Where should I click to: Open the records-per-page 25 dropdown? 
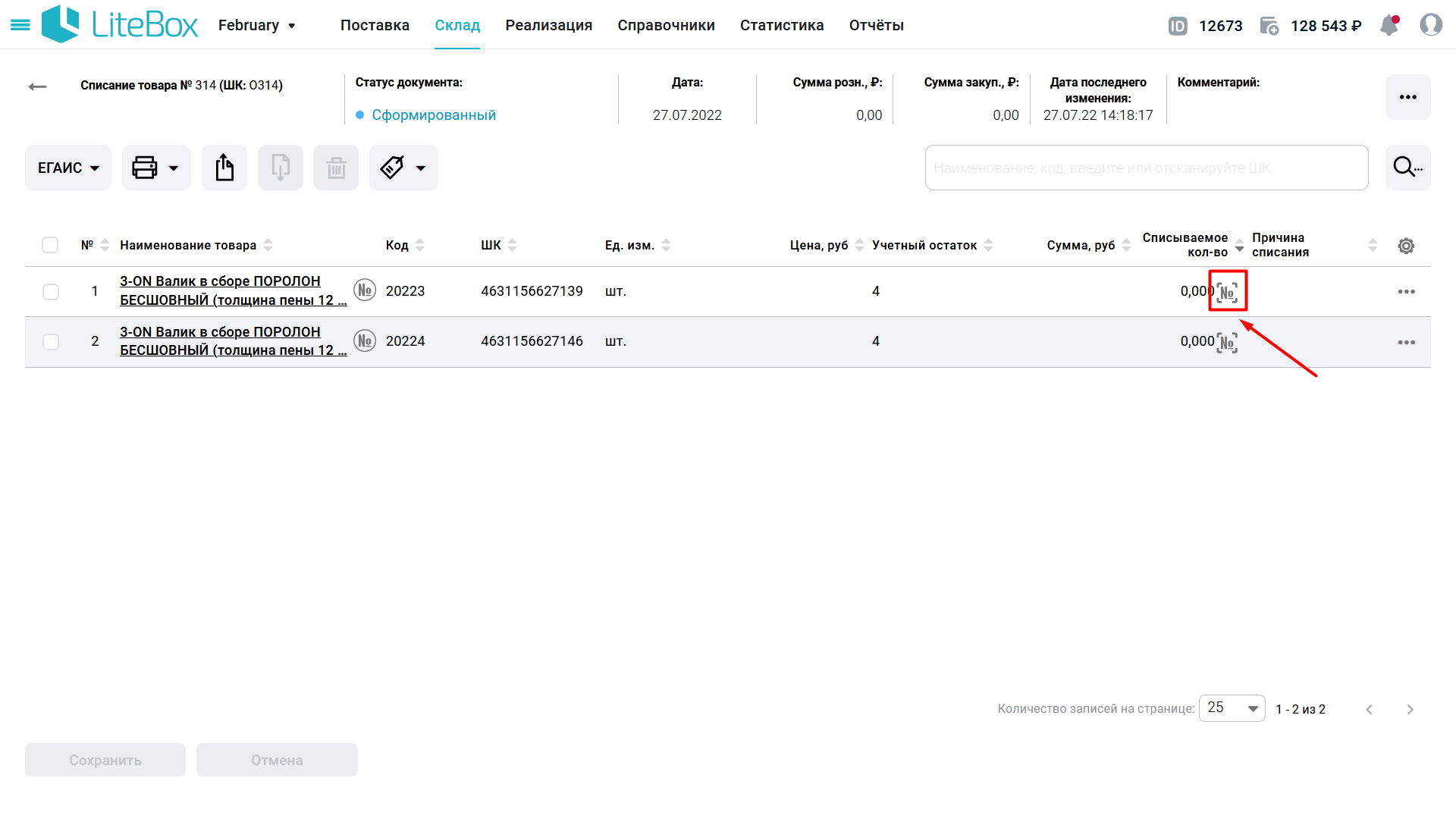click(x=1232, y=708)
